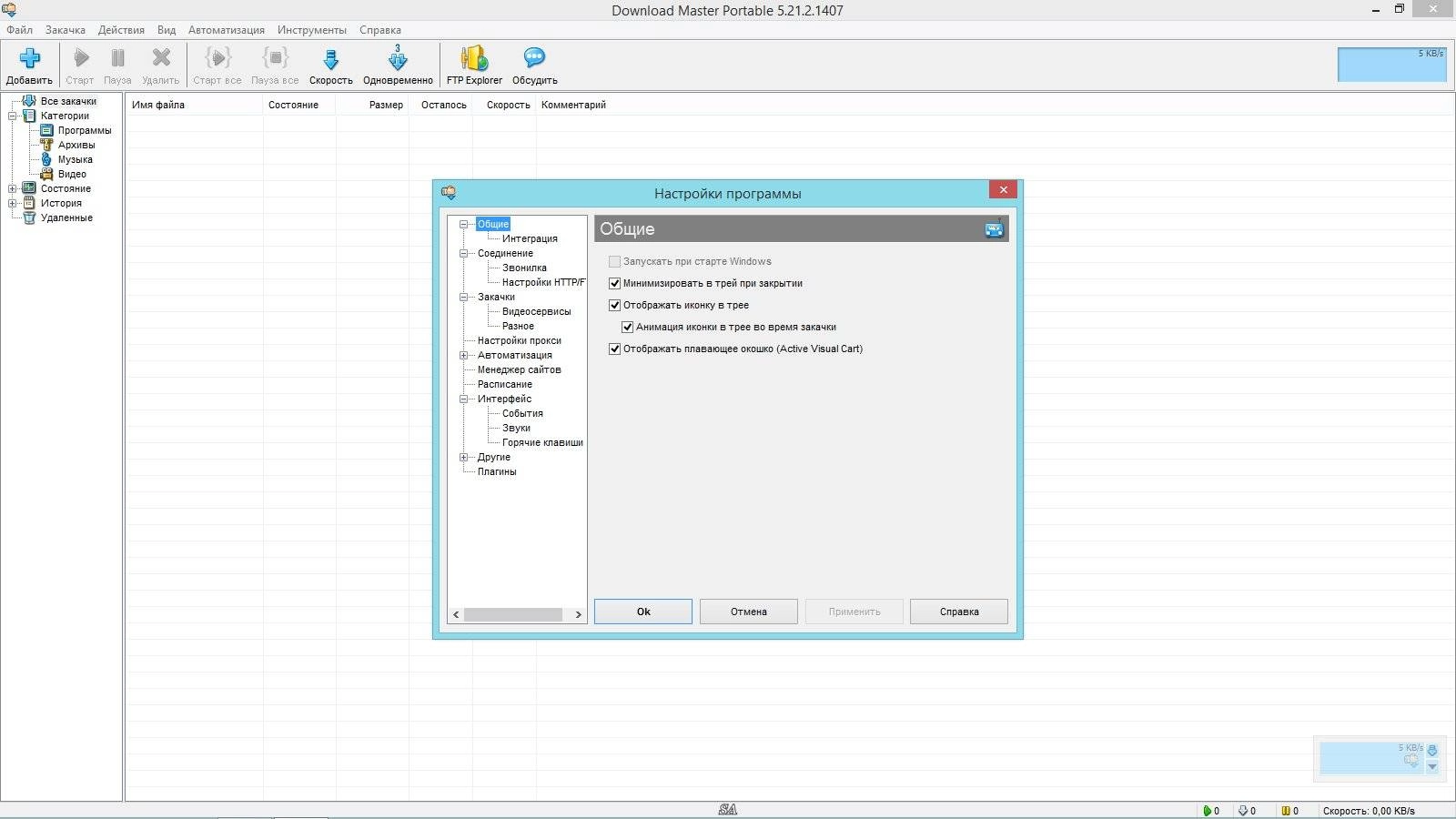This screenshot has width=1456, height=819.
Task: Select Плагины in the settings tree
Action: [497, 471]
